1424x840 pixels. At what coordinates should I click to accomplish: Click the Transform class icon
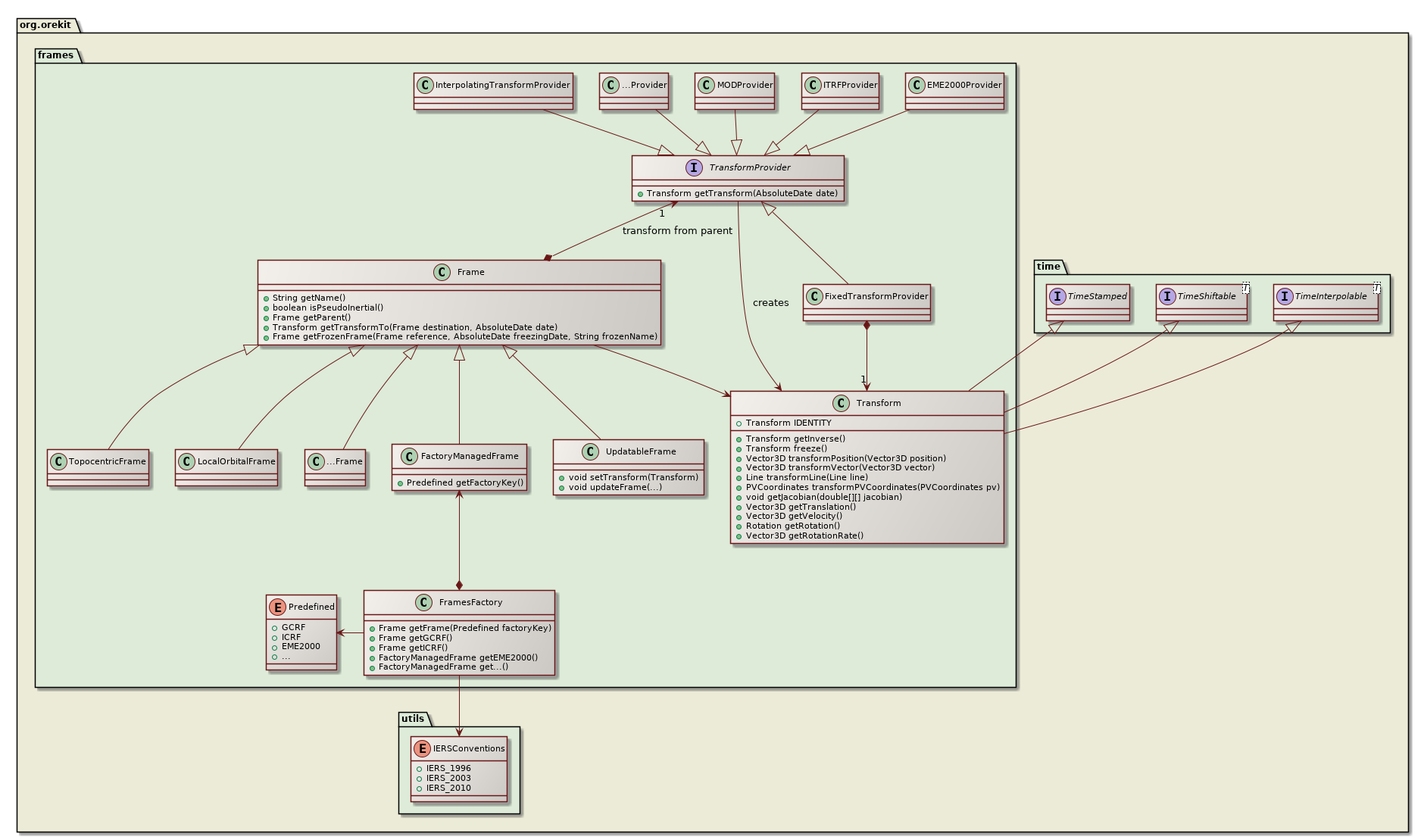(841, 403)
